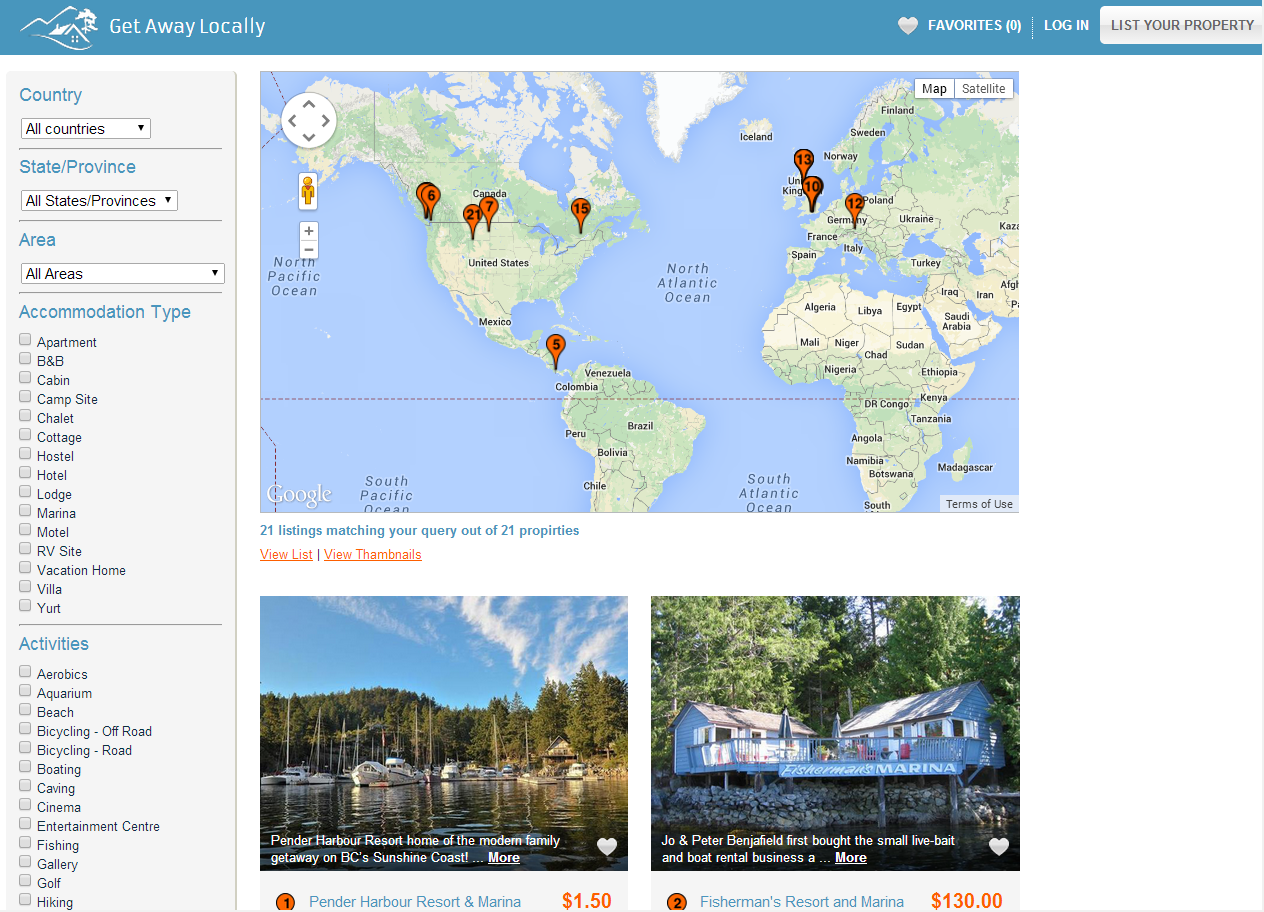
Task: Zoom in using the map plus icon
Action: coord(308,230)
